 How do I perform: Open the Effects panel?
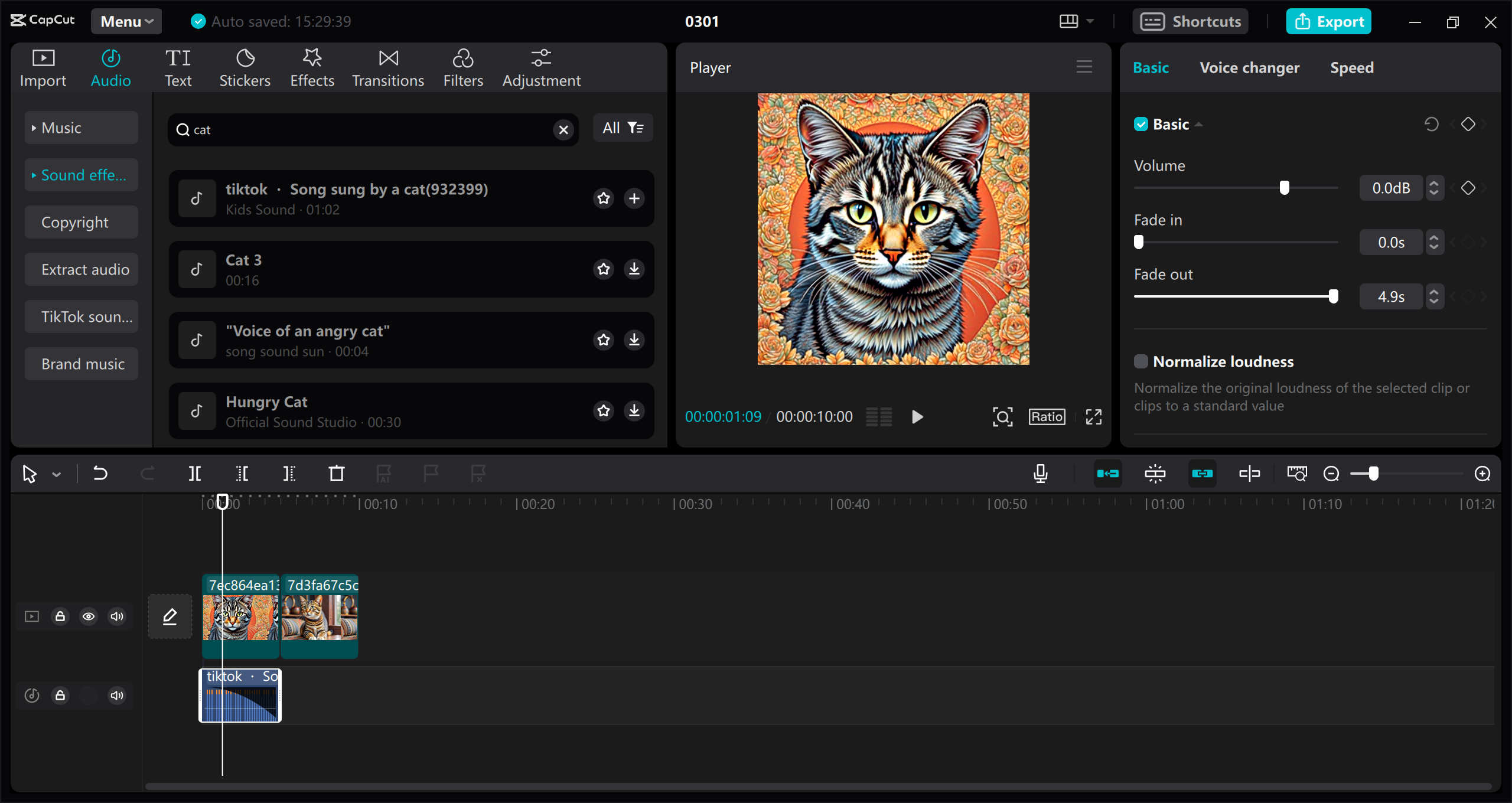click(312, 67)
